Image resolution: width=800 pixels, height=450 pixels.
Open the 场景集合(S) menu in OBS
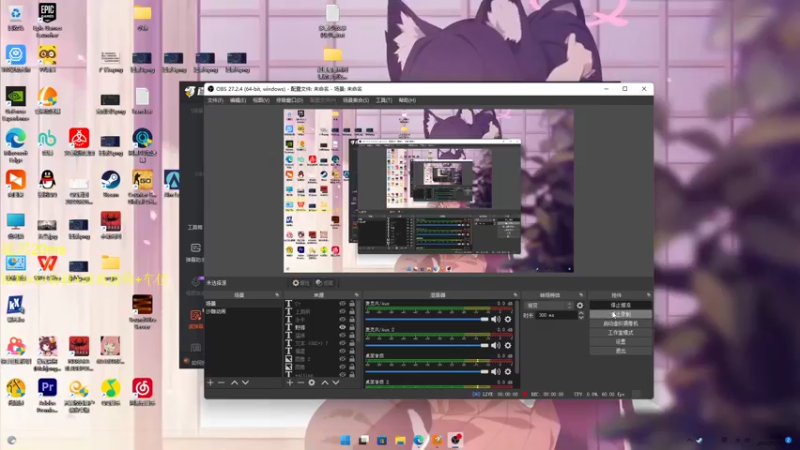[356, 101]
